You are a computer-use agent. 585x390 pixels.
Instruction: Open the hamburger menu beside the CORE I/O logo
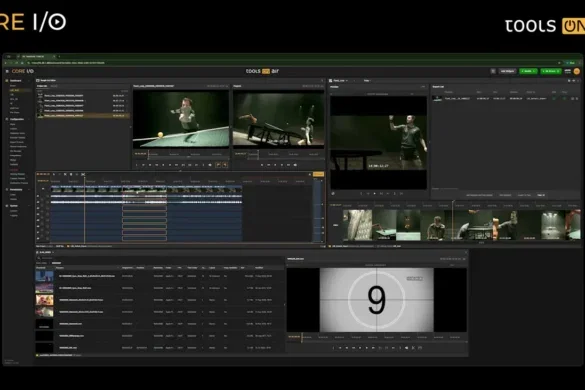[7, 71]
